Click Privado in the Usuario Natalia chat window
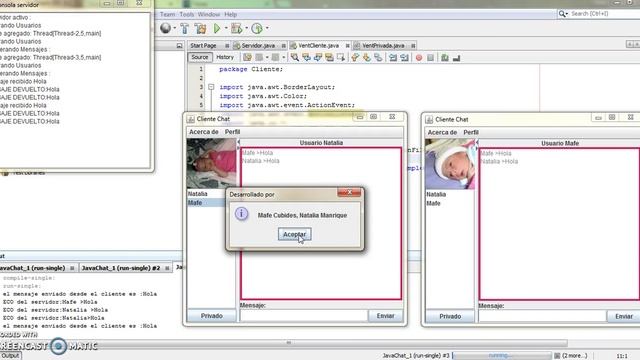This screenshot has height=360, width=640. tap(211, 316)
